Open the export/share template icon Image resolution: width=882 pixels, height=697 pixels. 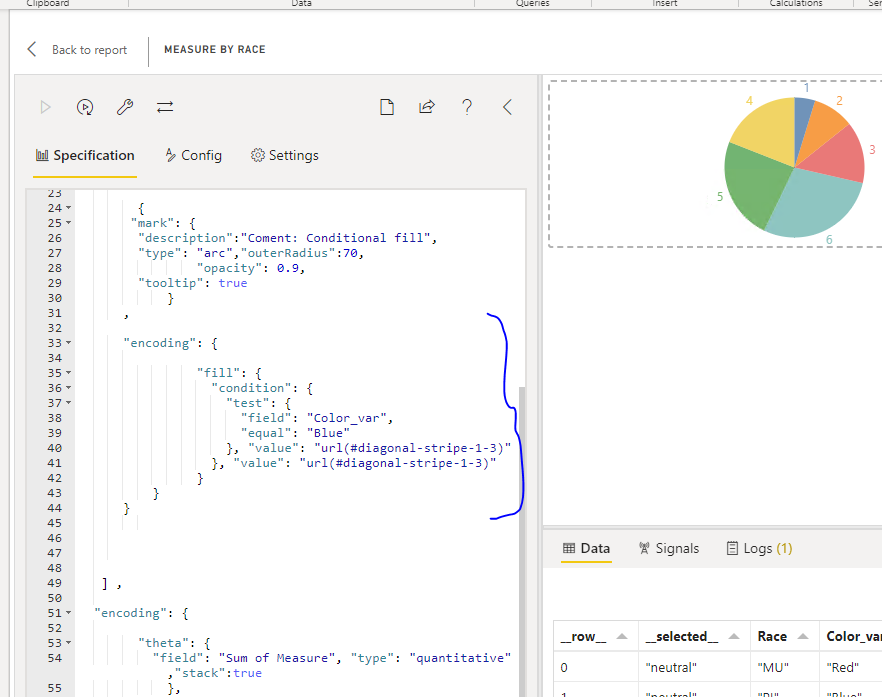coord(427,107)
